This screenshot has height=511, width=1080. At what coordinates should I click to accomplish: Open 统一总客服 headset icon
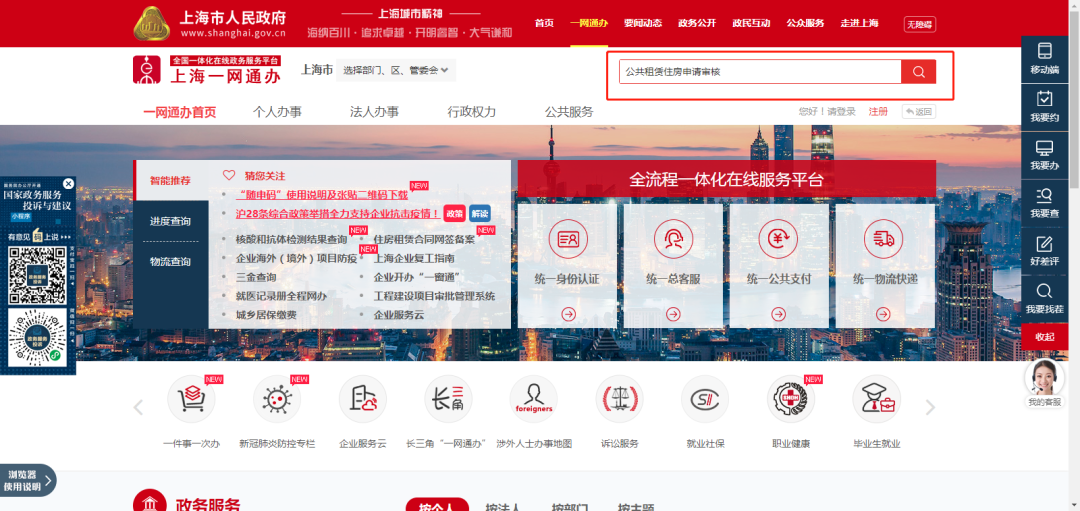[x=673, y=238]
